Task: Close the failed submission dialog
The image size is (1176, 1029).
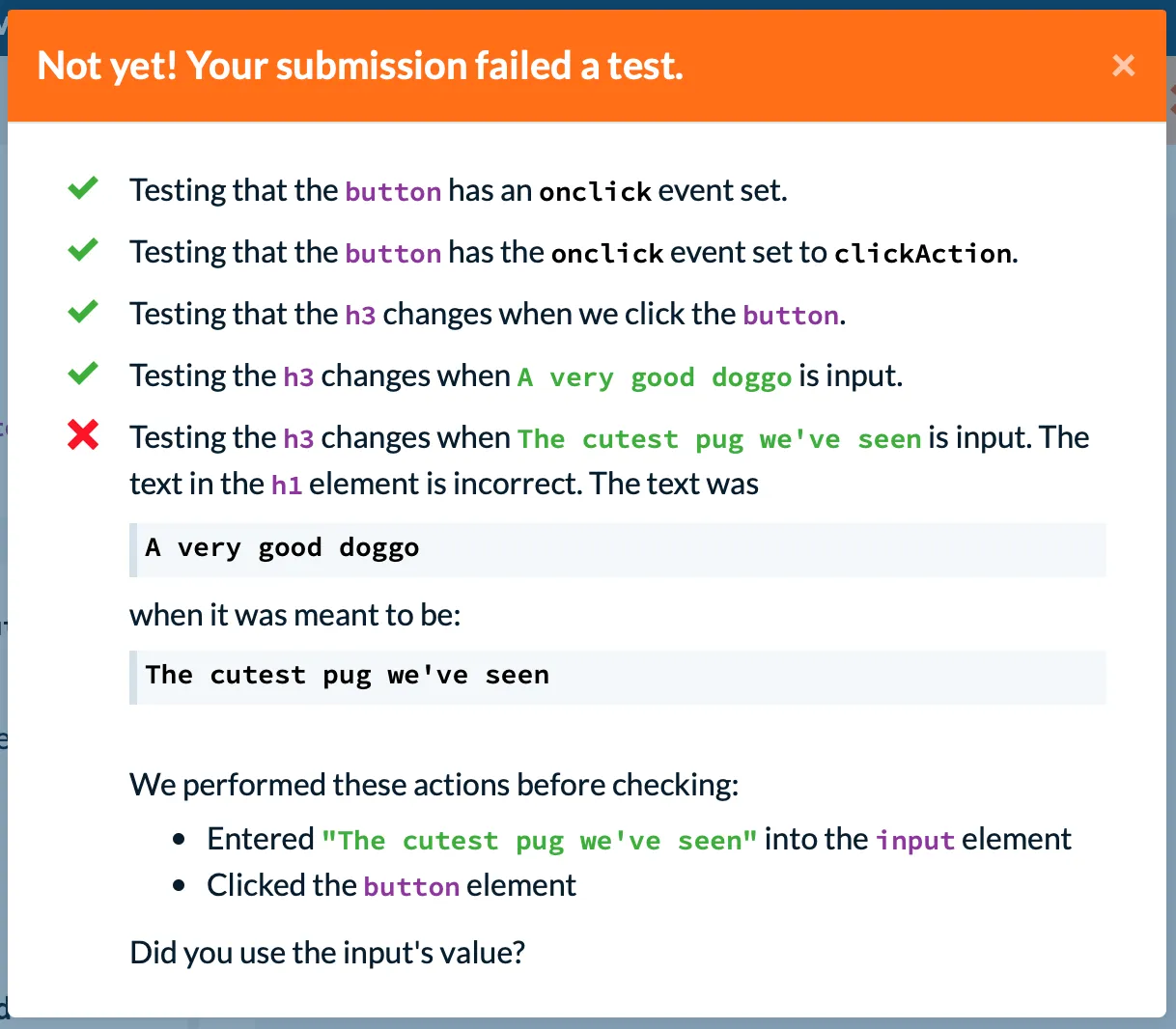Action: (x=1123, y=66)
